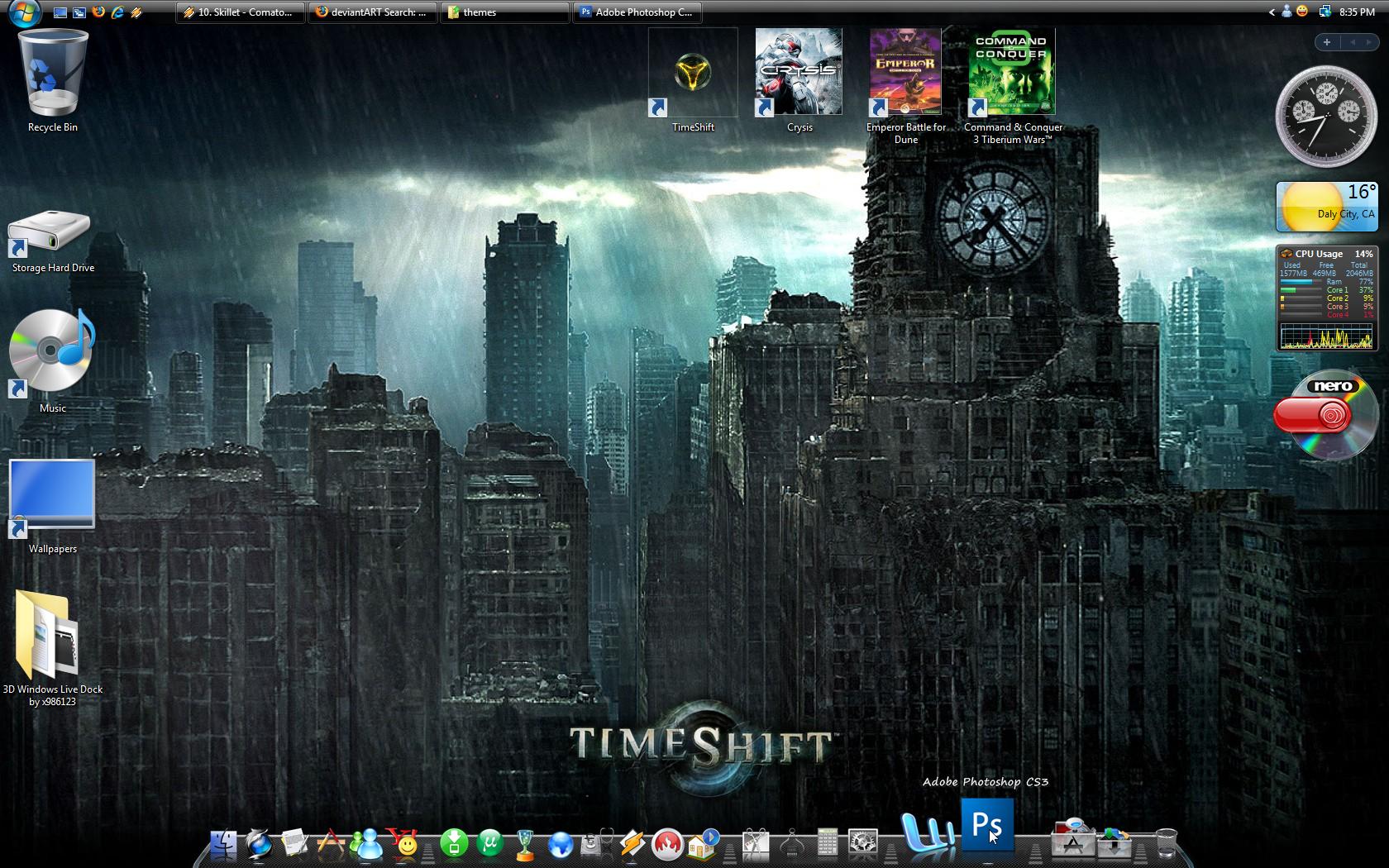Switch to deviantART Search taskbar window
The image size is (1389, 868).
373,12
